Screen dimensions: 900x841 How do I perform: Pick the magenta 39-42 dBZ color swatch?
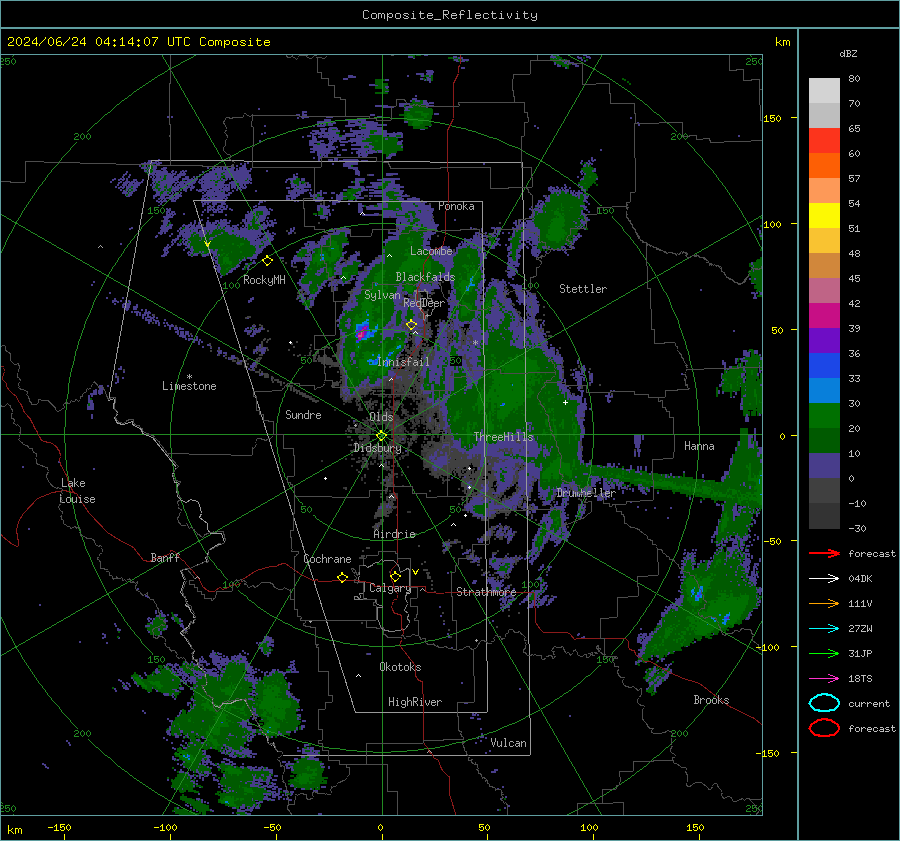coord(824,316)
